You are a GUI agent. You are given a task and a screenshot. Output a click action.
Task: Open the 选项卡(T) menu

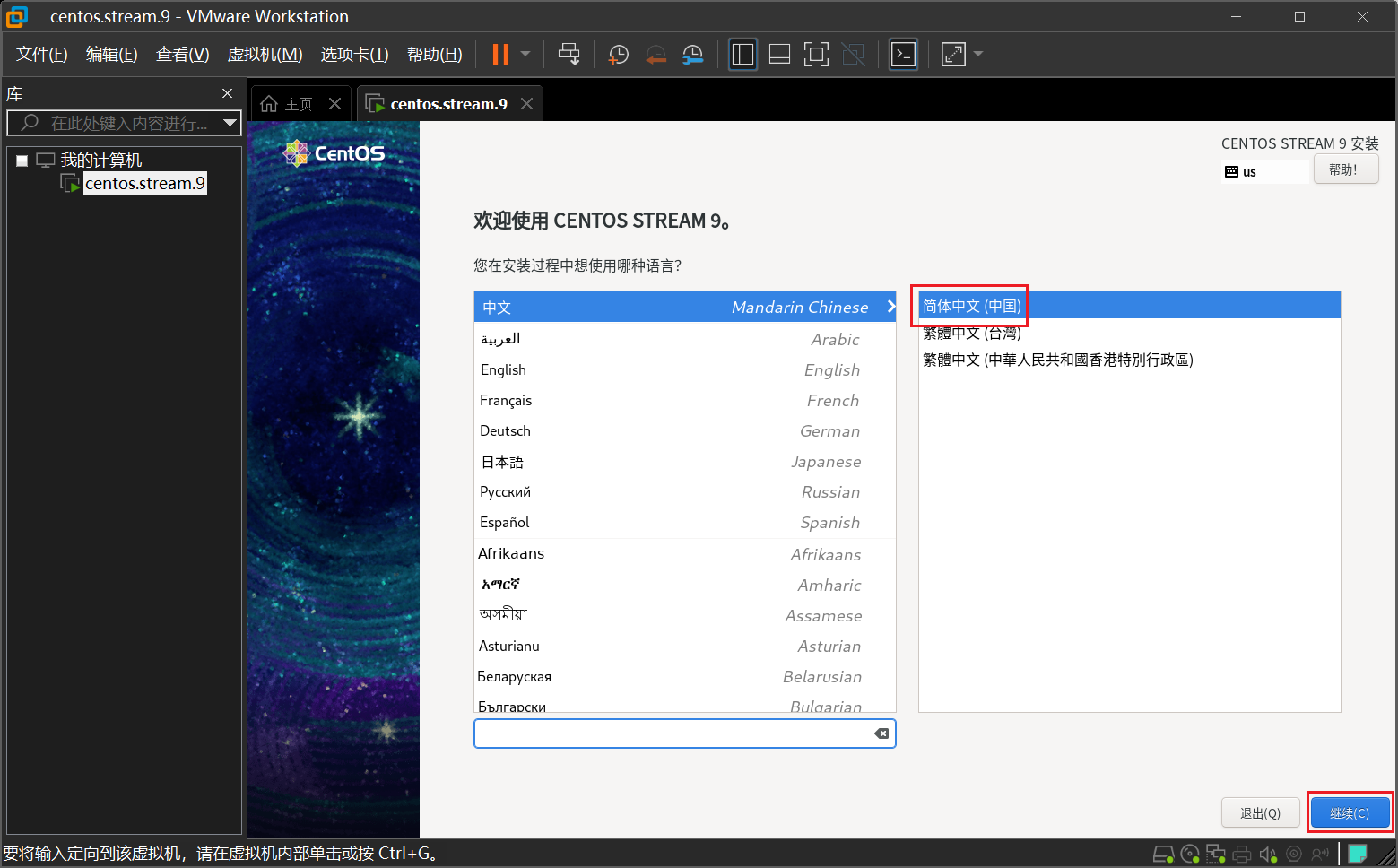[355, 54]
